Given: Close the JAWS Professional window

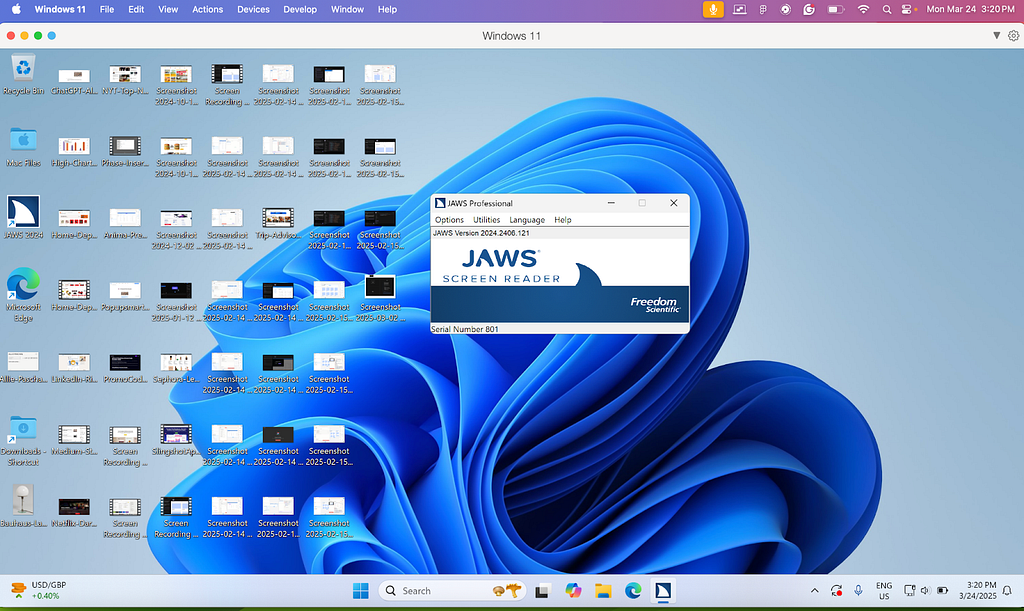Looking at the screenshot, I should pos(673,203).
